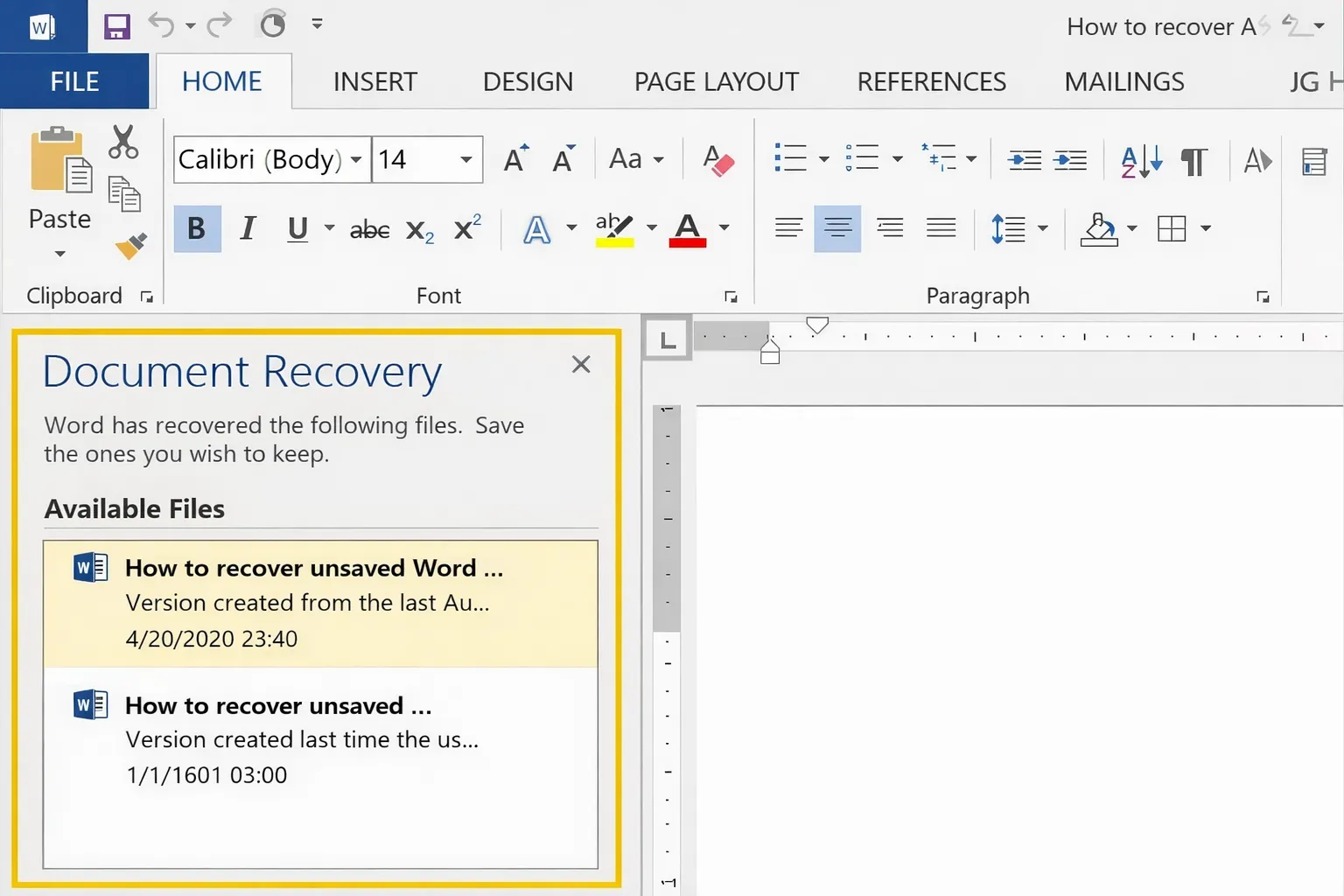The width and height of the screenshot is (1344, 896).
Task: Open the Font dialog launcher
Action: point(731,297)
